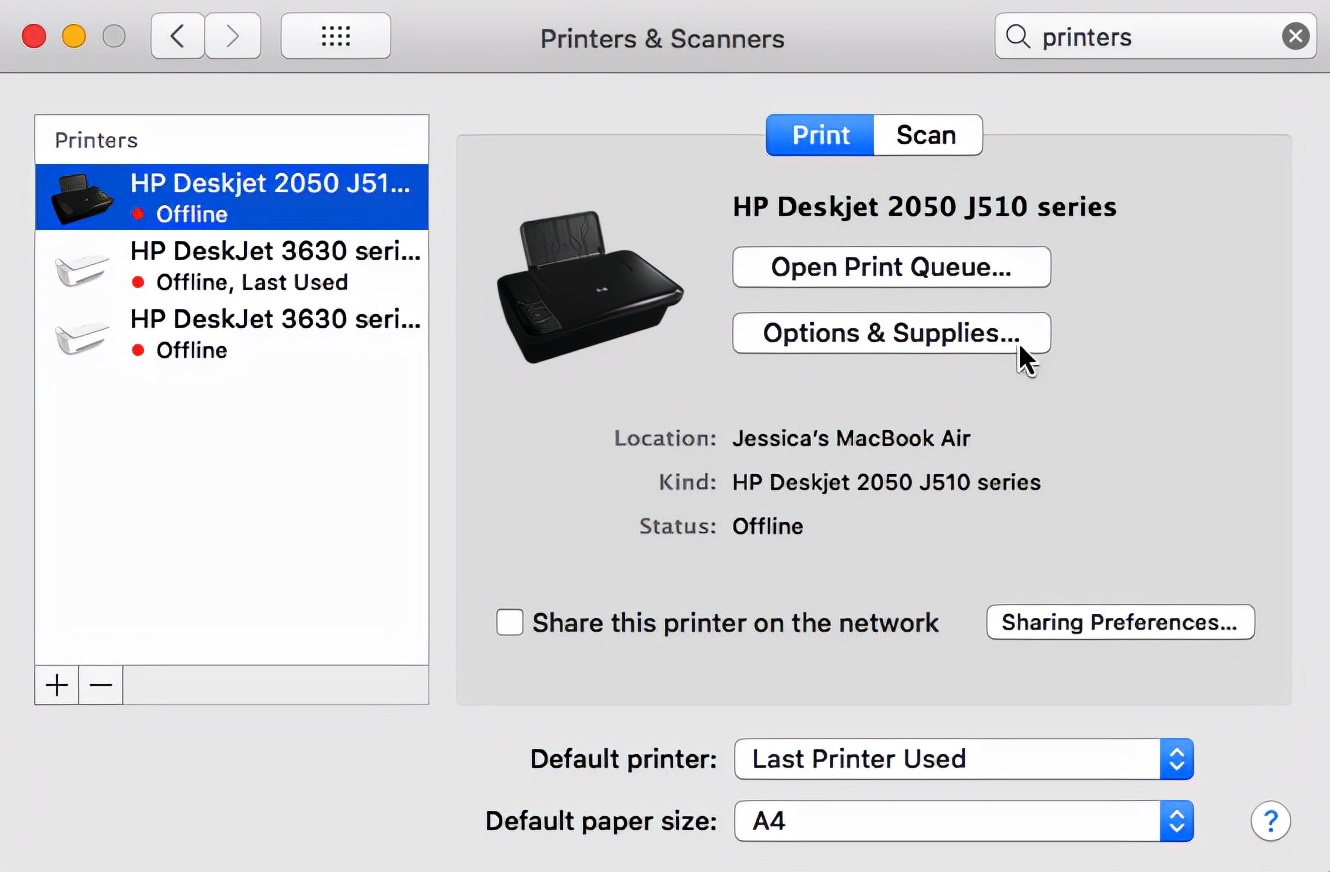Click the back navigation arrow

178,37
